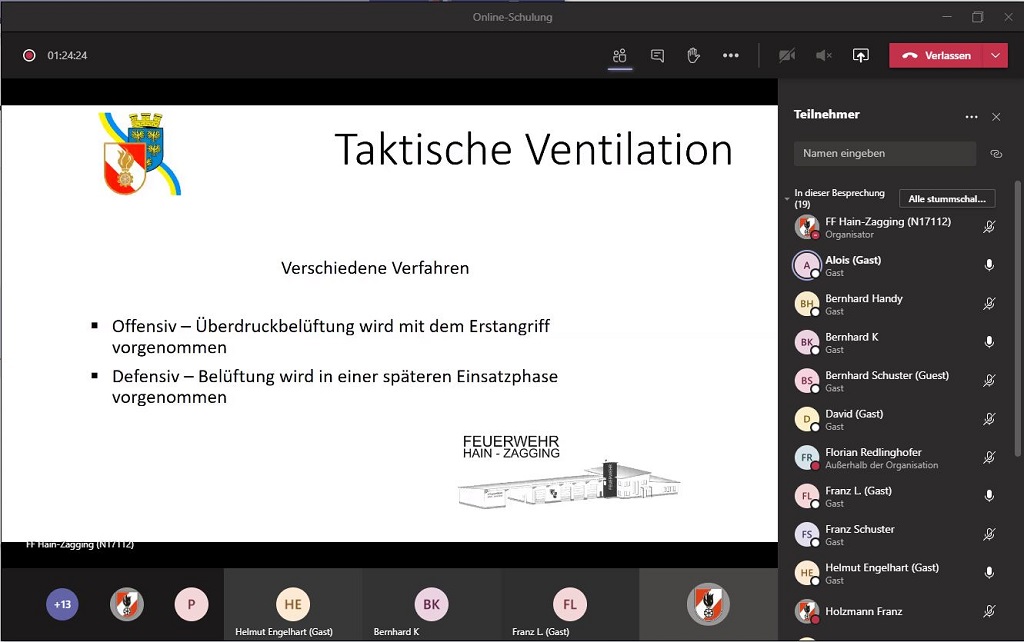Click the meeting timer 01:24:24
The image size is (1024, 642).
coord(67,56)
